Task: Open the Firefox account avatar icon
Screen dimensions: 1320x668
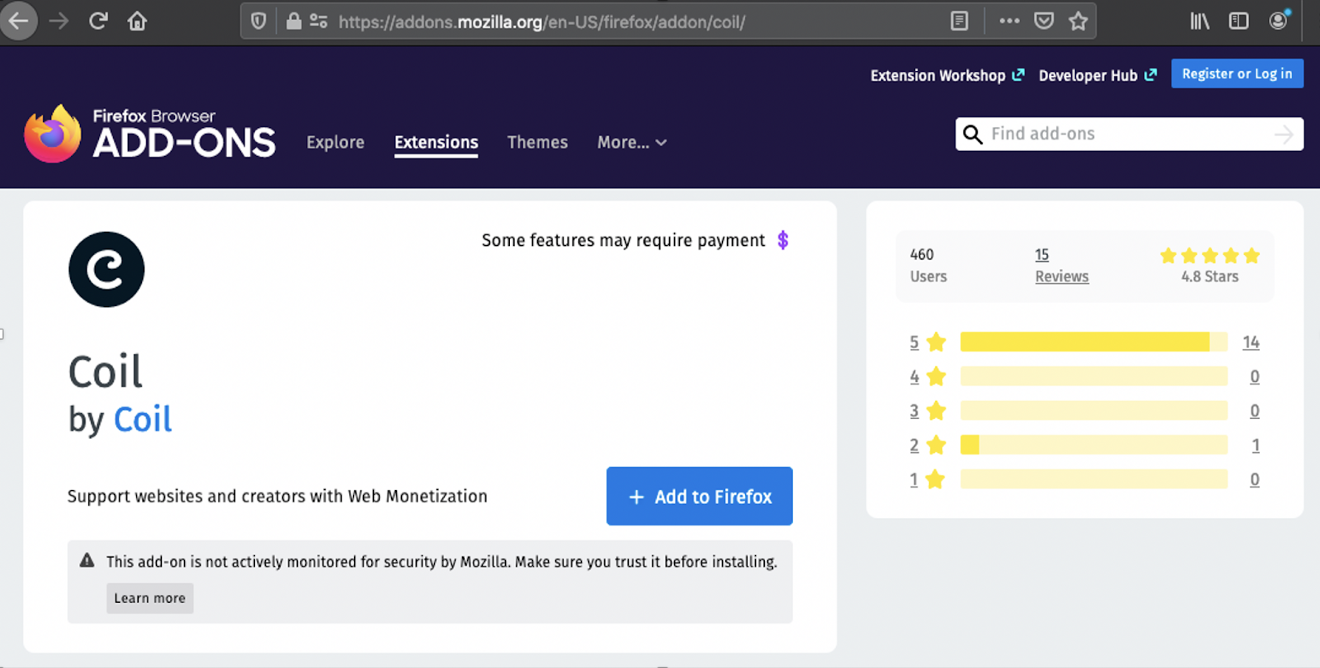Action: (1279, 20)
